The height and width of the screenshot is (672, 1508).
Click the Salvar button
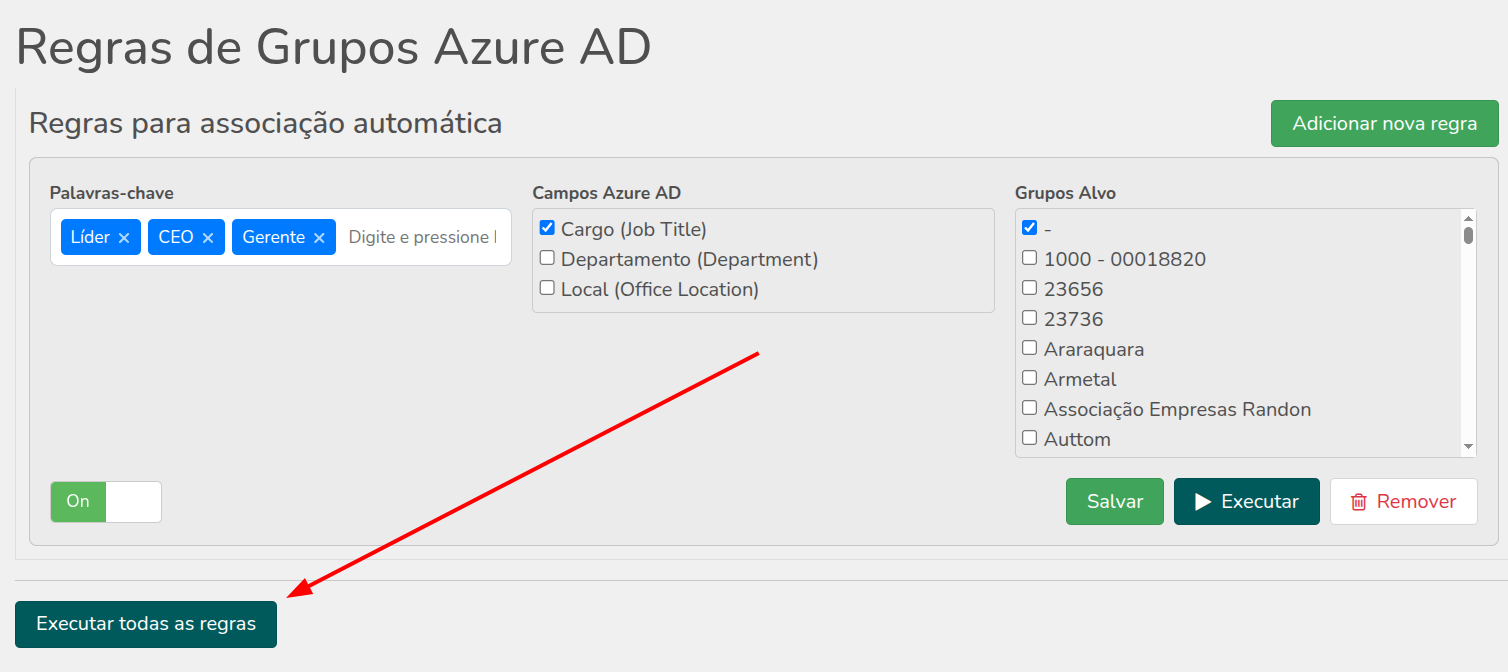[x=1115, y=502]
